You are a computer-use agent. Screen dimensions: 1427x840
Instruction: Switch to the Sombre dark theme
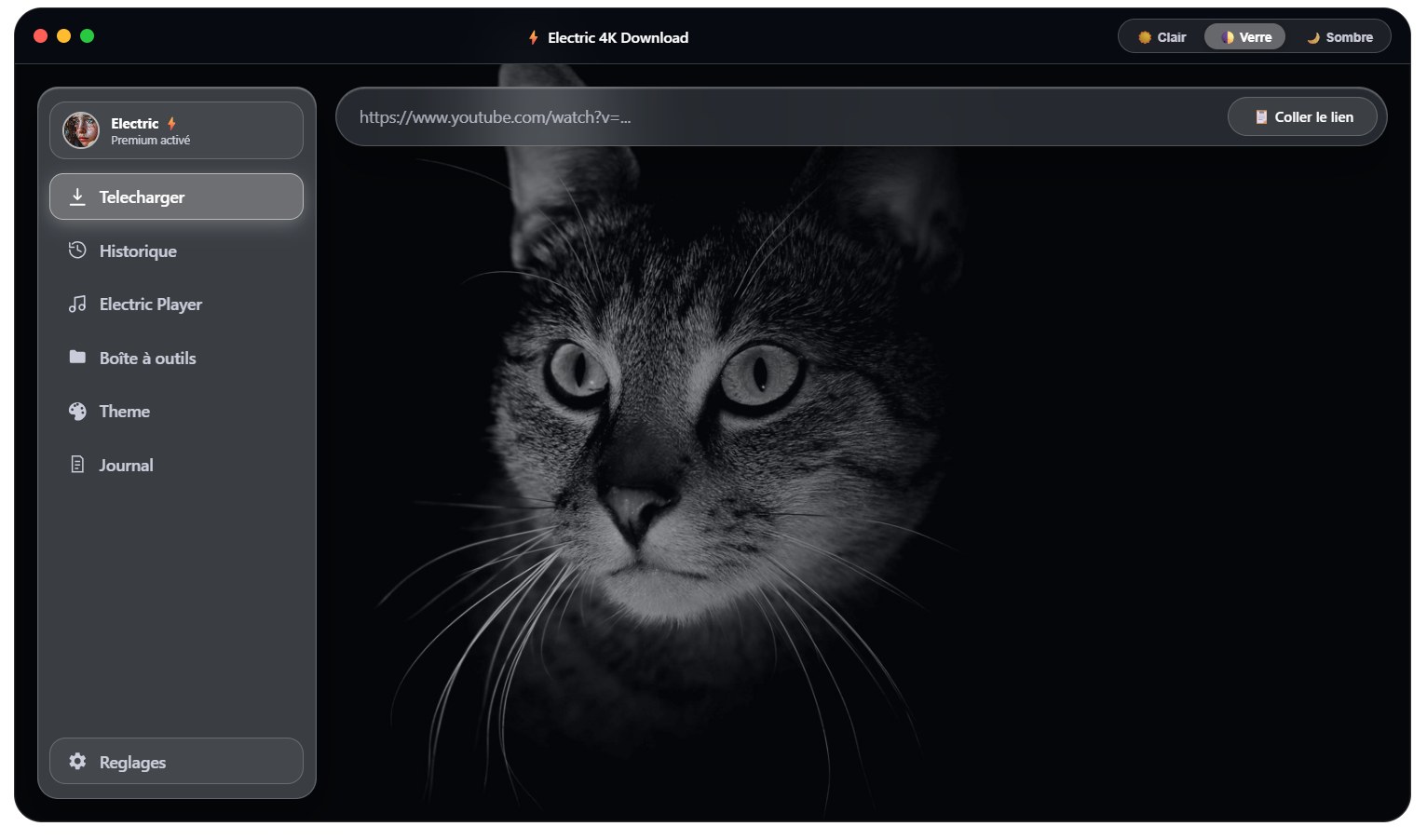(x=1339, y=37)
